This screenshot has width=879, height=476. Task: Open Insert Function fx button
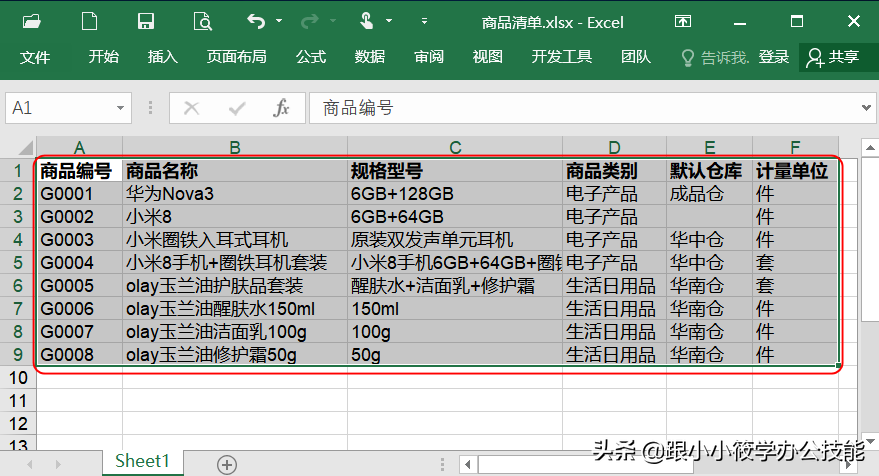[x=281, y=108]
